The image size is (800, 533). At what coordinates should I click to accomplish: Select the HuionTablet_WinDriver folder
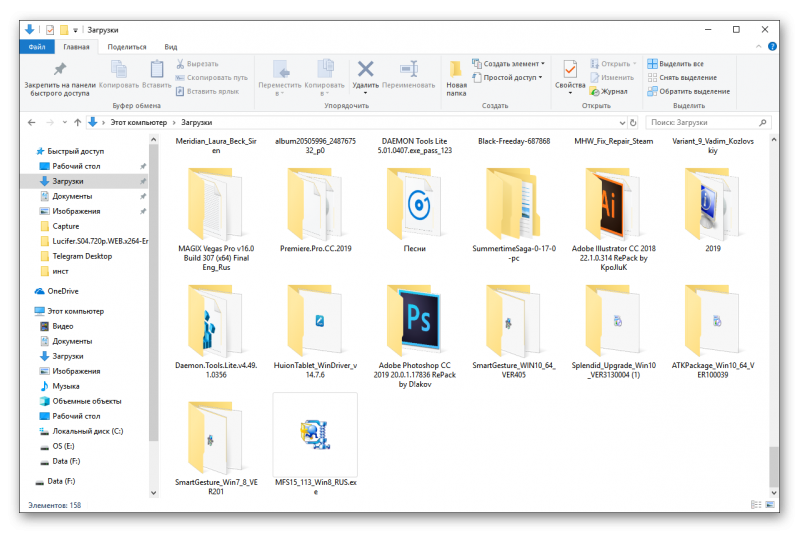(315, 332)
